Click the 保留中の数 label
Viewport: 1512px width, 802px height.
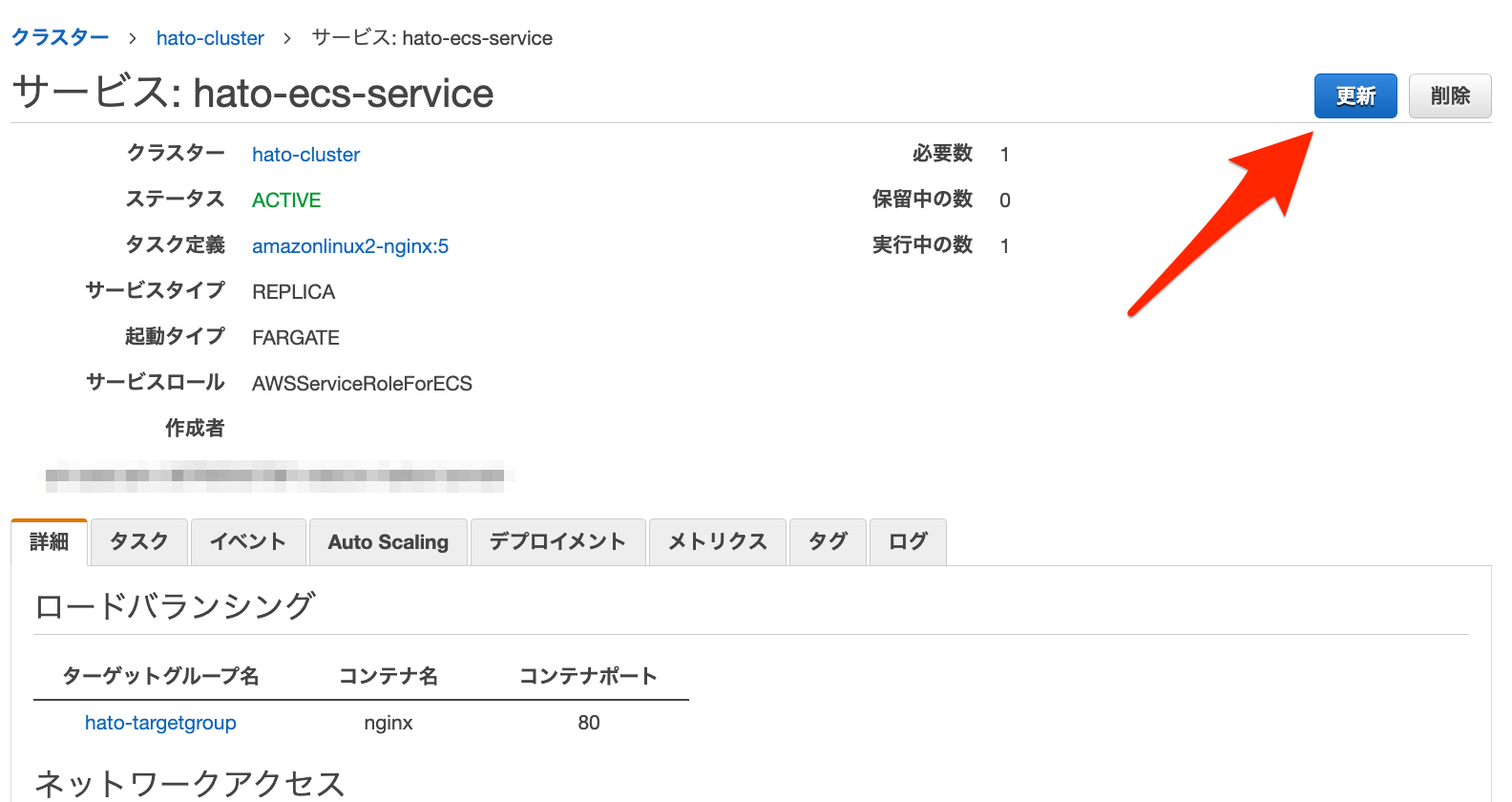pyautogui.click(x=922, y=199)
